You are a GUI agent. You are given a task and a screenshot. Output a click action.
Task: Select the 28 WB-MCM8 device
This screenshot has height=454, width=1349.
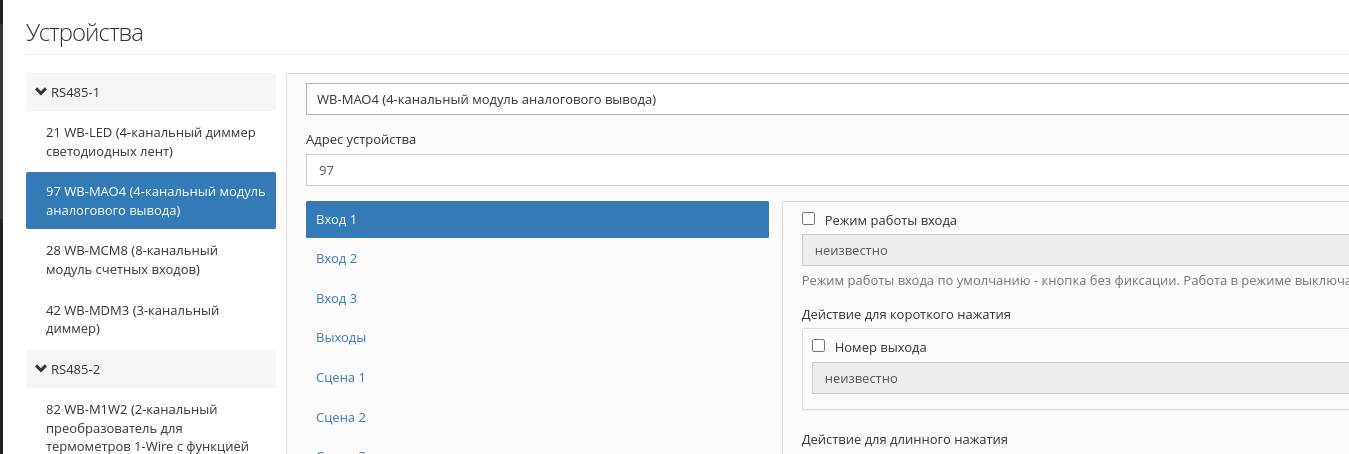151,259
